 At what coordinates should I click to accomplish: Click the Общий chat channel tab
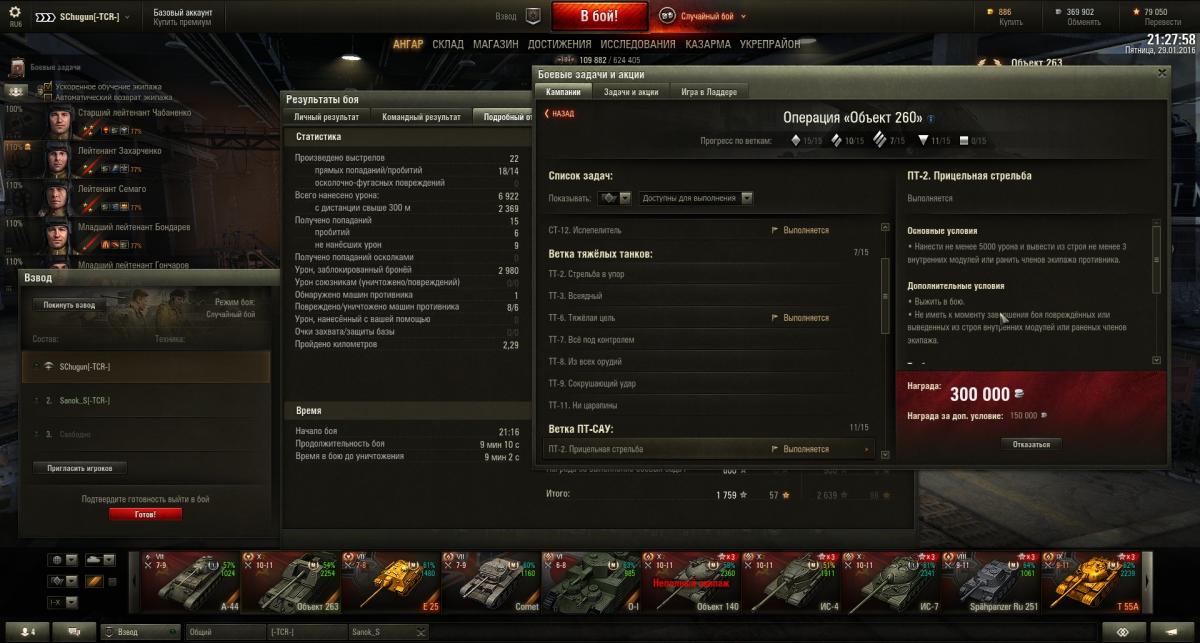coord(225,632)
